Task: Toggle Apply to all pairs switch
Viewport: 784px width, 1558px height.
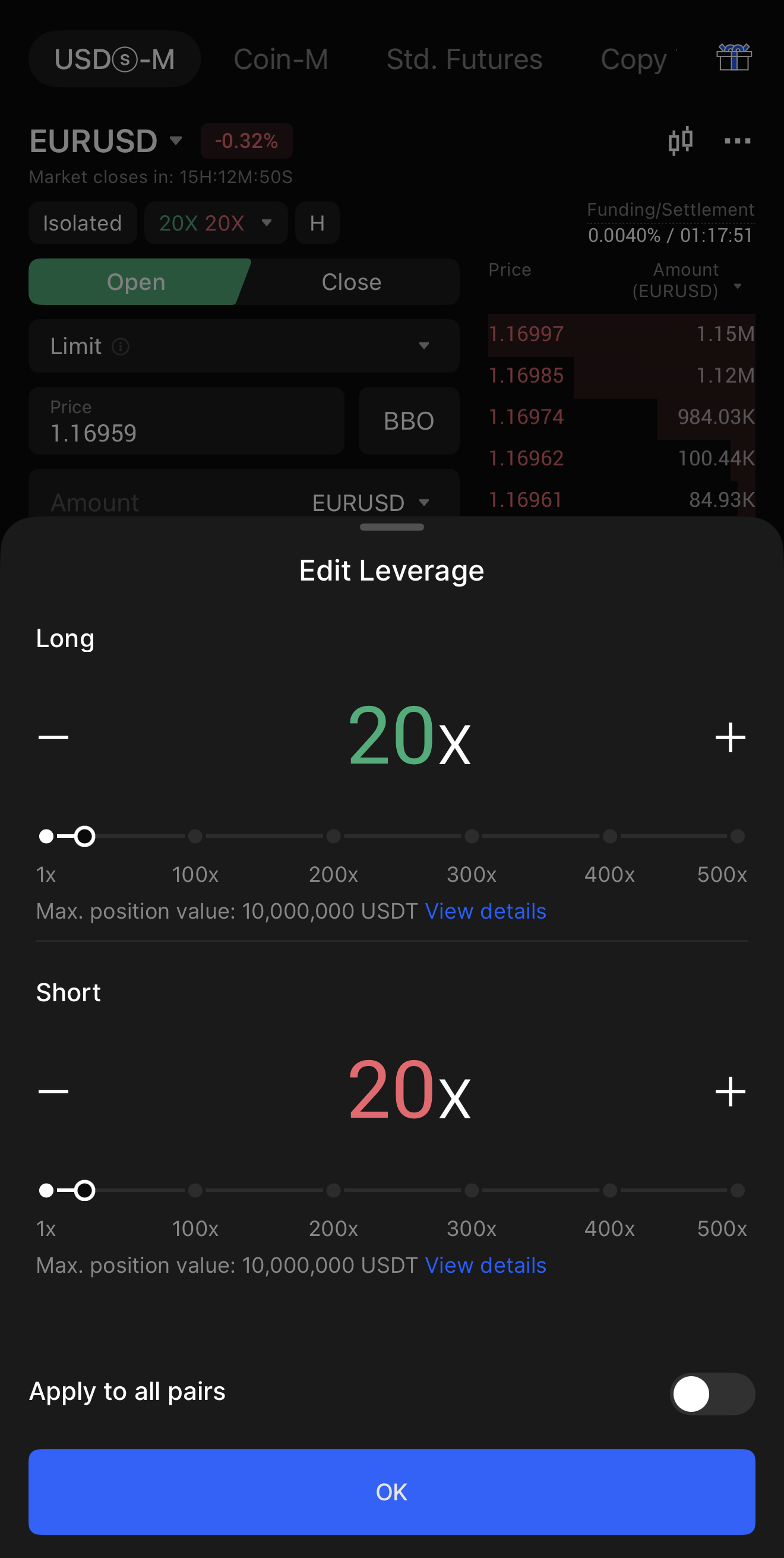Action: click(712, 1393)
